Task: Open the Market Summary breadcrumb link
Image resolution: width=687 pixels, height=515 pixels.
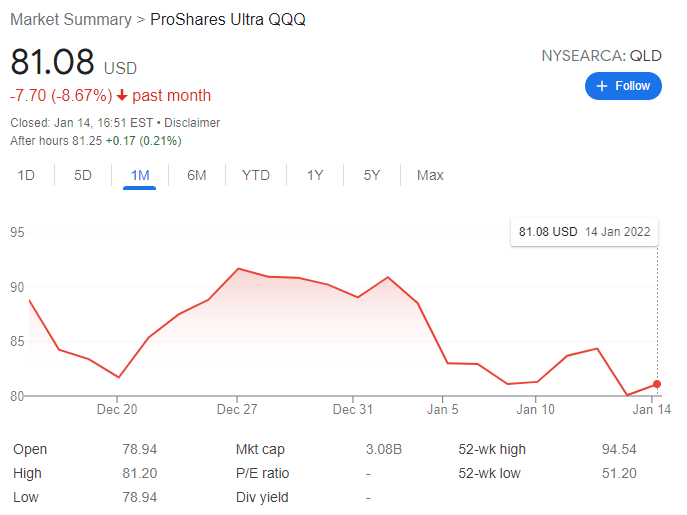Action: 71,20
